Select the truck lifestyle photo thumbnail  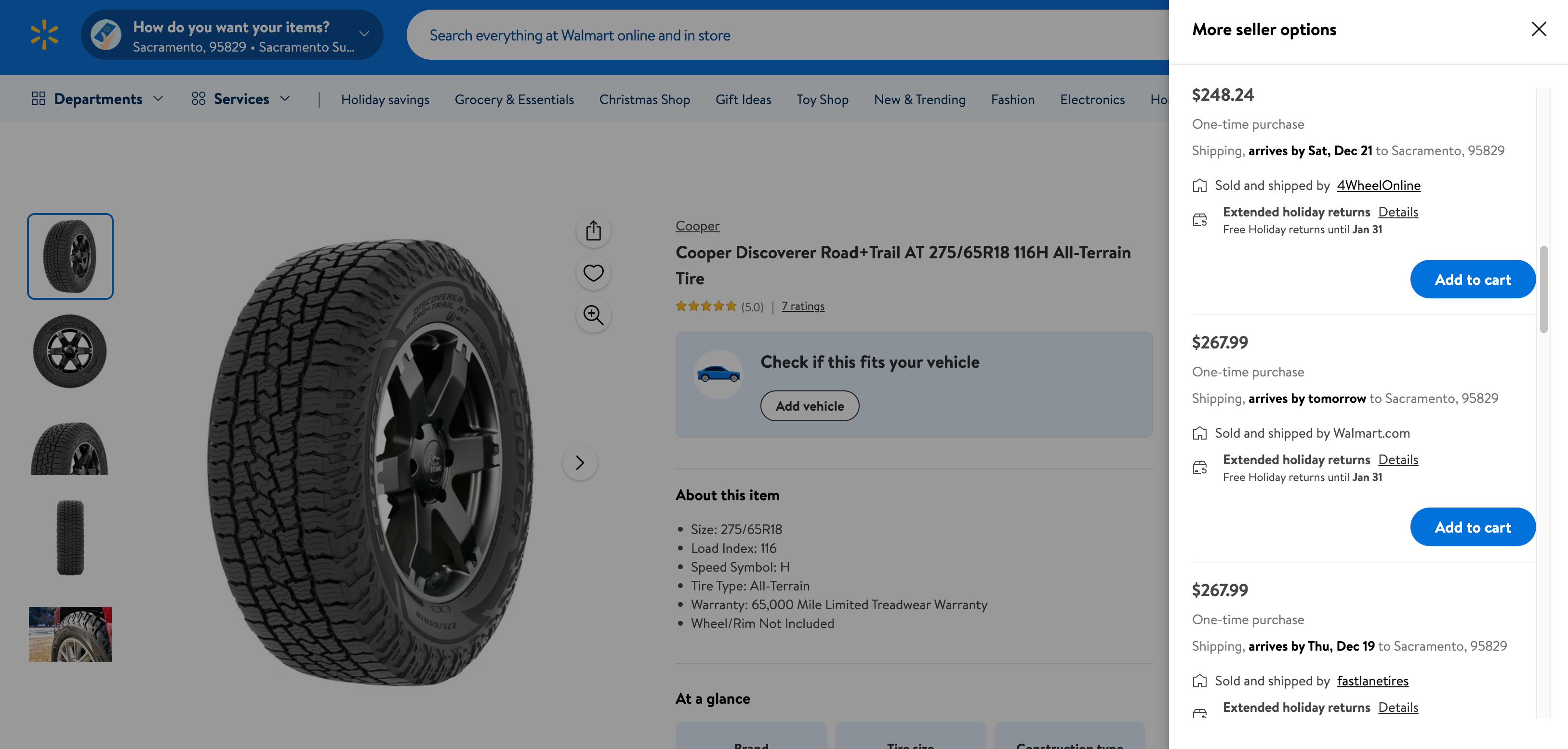pos(70,634)
